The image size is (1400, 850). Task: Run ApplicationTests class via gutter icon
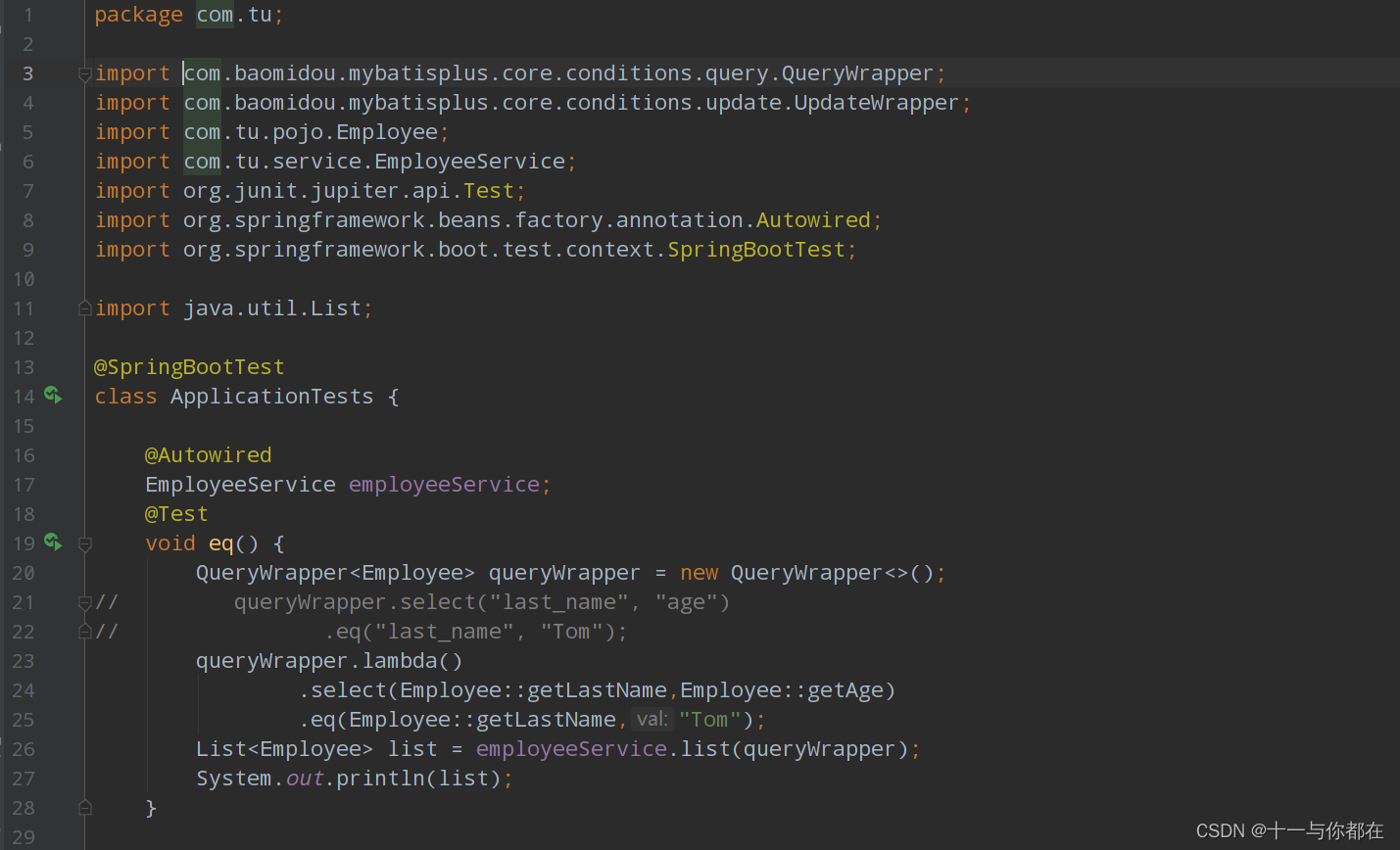click(x=53, y=396)
